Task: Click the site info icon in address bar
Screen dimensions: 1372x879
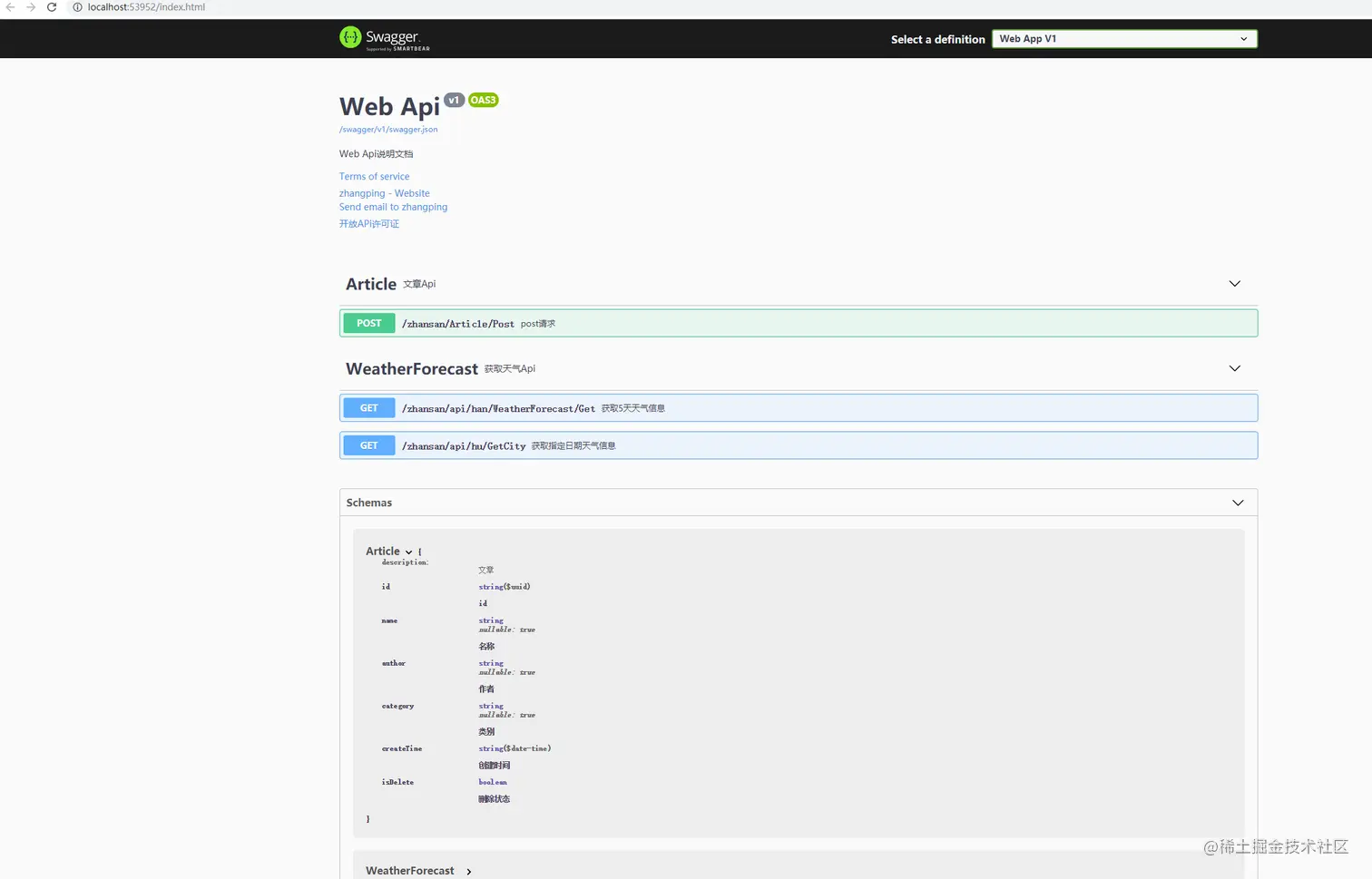Action: [x=77, y=7]
